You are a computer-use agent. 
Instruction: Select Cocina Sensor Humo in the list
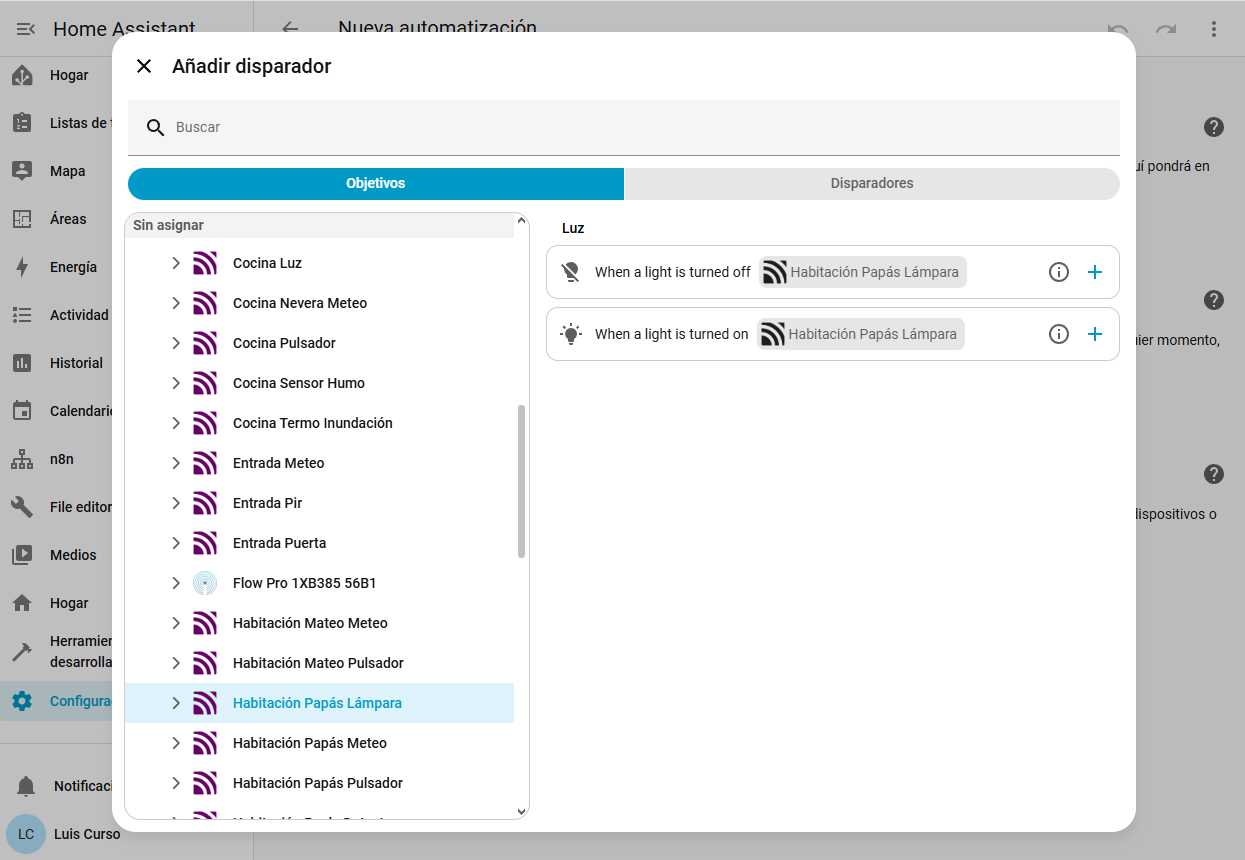pyautogui.click(x=298, y=383)
